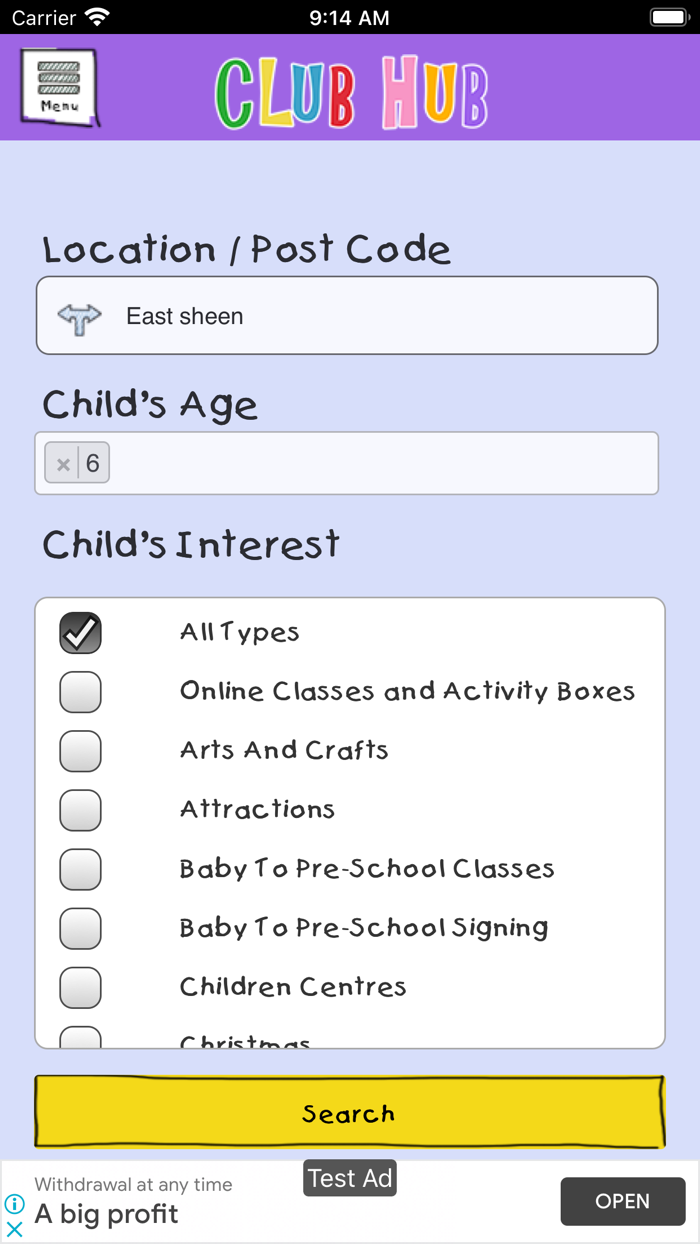Check Baby To Pre-School Classes

80,869
